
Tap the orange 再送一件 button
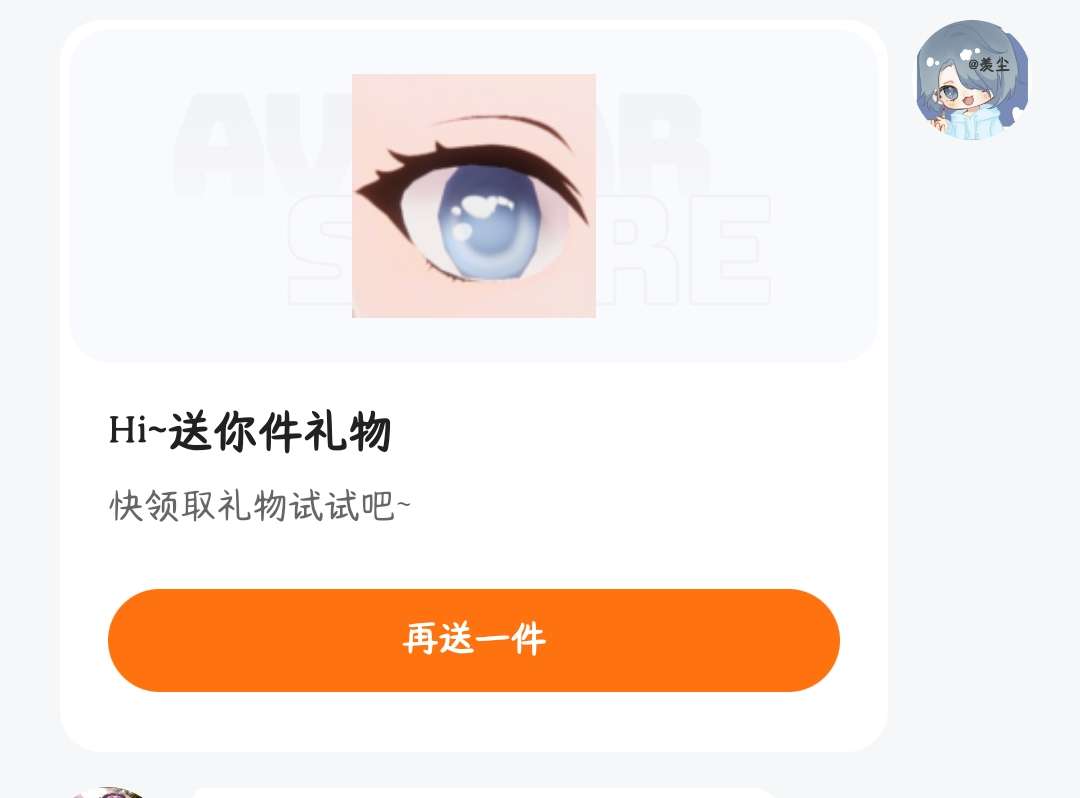tap(474, 640)
